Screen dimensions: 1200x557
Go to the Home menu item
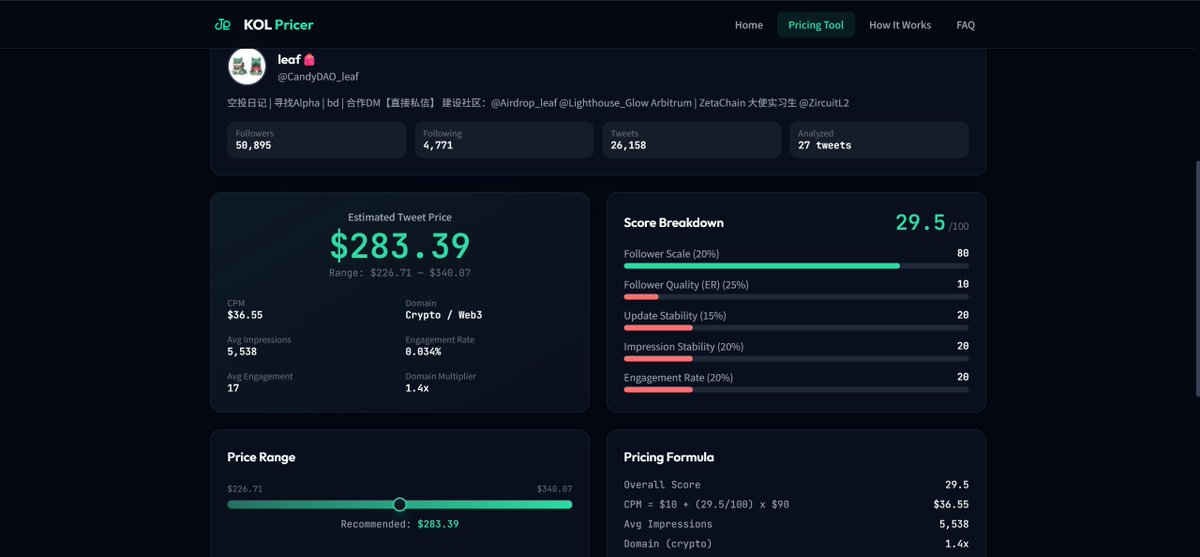(x=748, y=25)
